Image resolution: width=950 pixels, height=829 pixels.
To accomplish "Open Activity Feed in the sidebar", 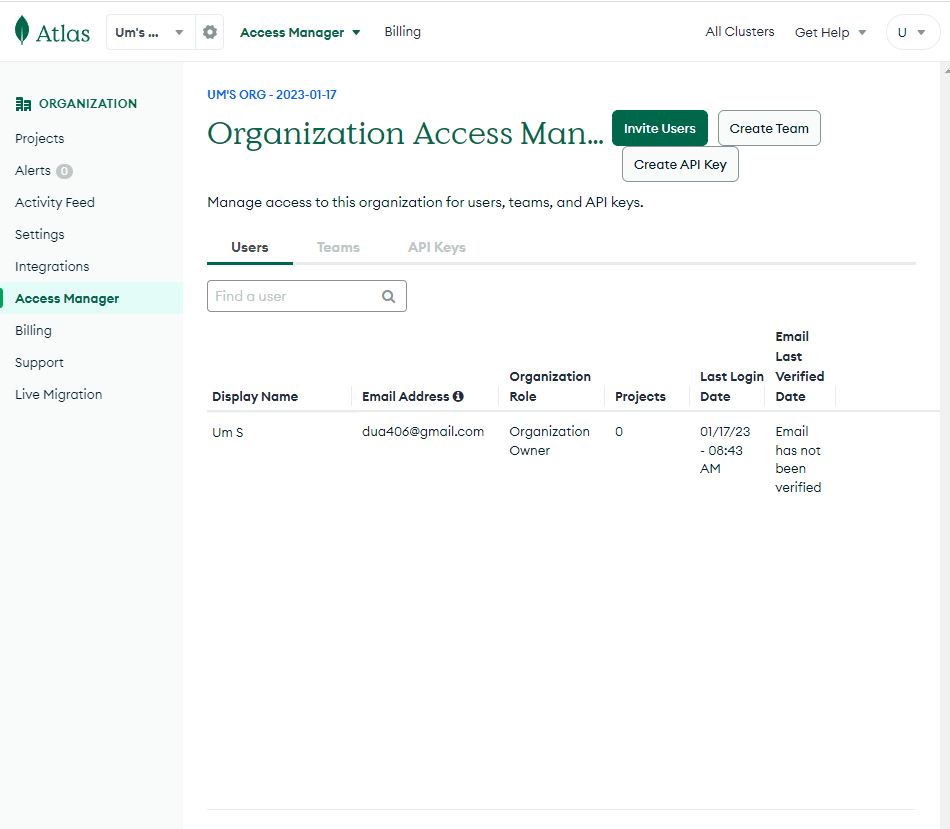I will [x=55, y=202].
